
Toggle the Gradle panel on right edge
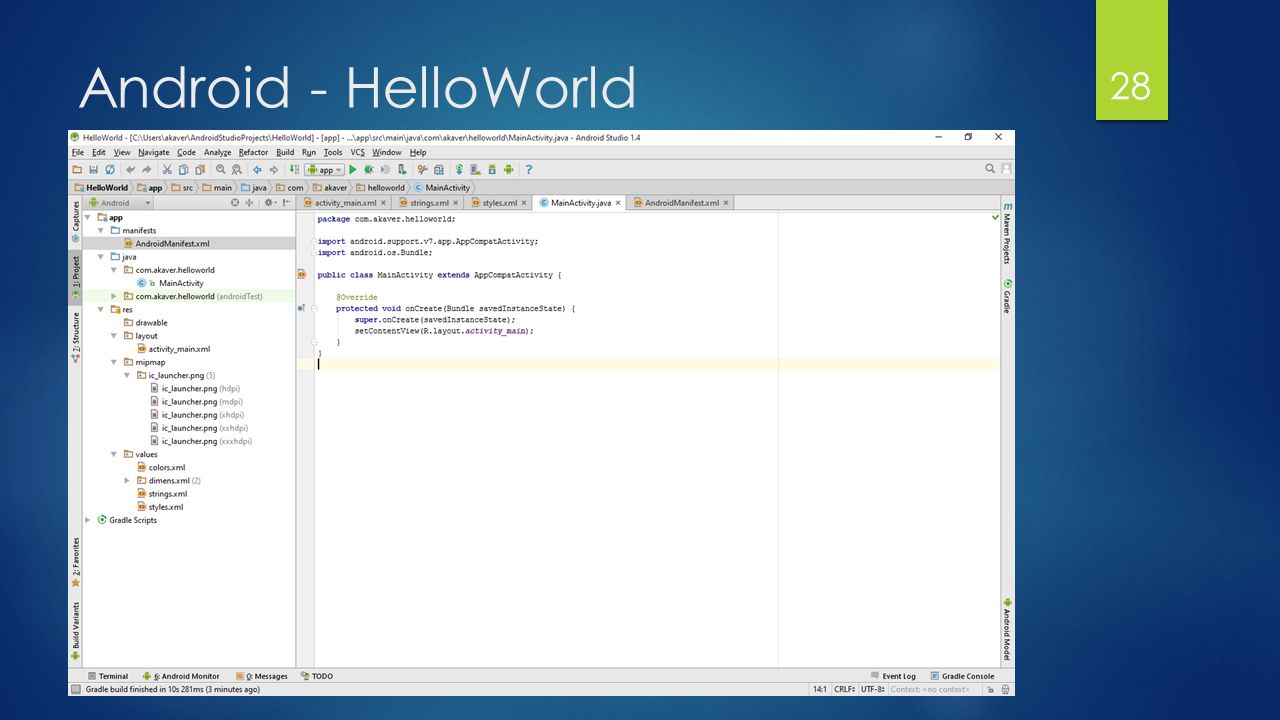[x=1007, y=296]
